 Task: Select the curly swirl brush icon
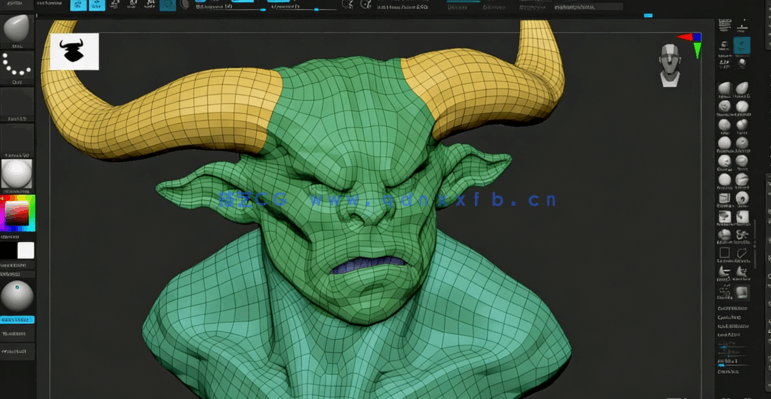(x=742, y=235)
